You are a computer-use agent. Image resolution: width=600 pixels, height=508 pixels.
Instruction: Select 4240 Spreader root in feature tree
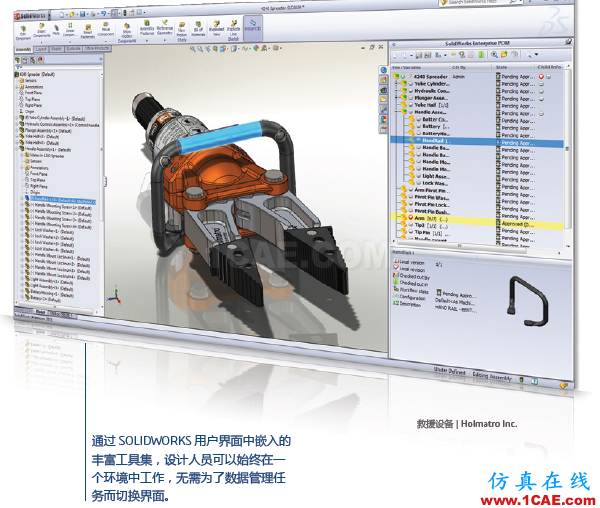point(34,74)
